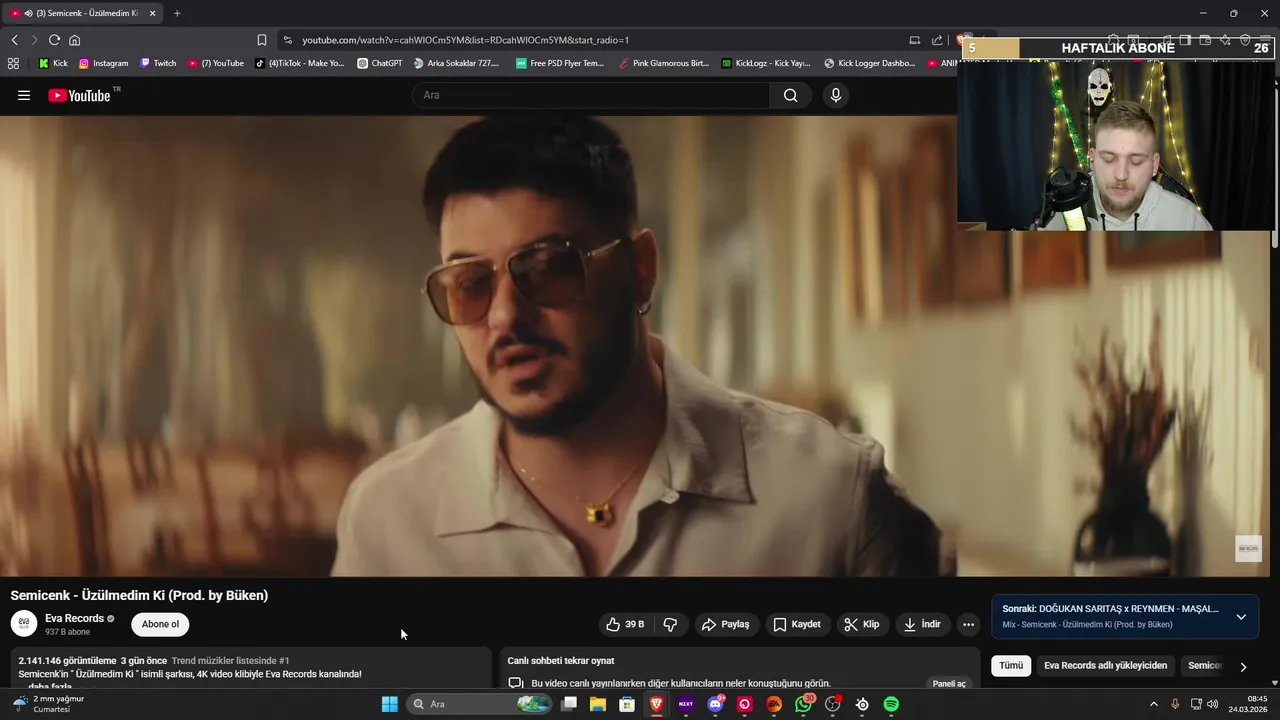Bookmark this page icon in address bar
This screenshot has height=720, width=1280.
tap(262, 40)
